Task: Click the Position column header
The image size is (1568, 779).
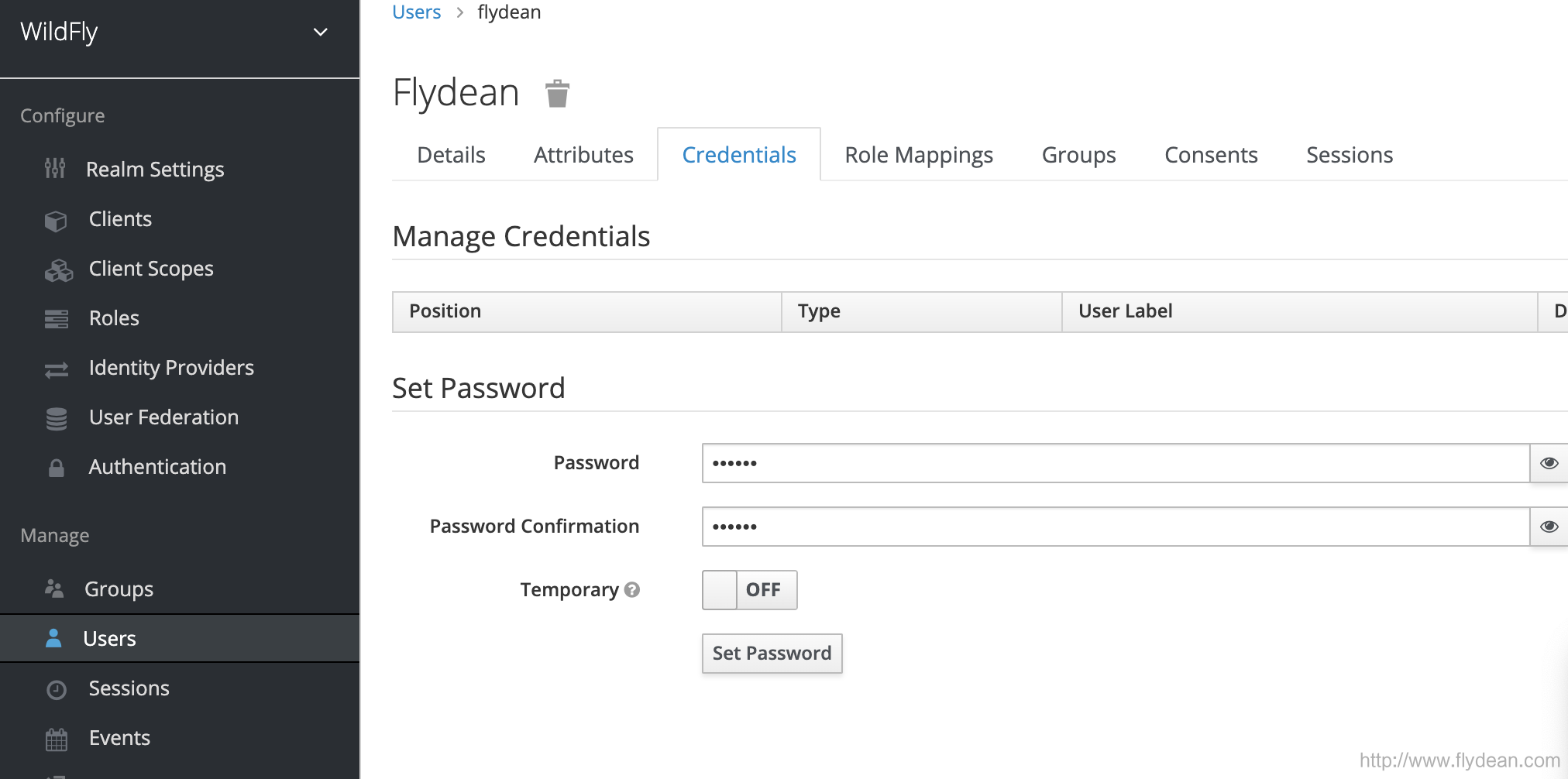Action: pos(587,311)
